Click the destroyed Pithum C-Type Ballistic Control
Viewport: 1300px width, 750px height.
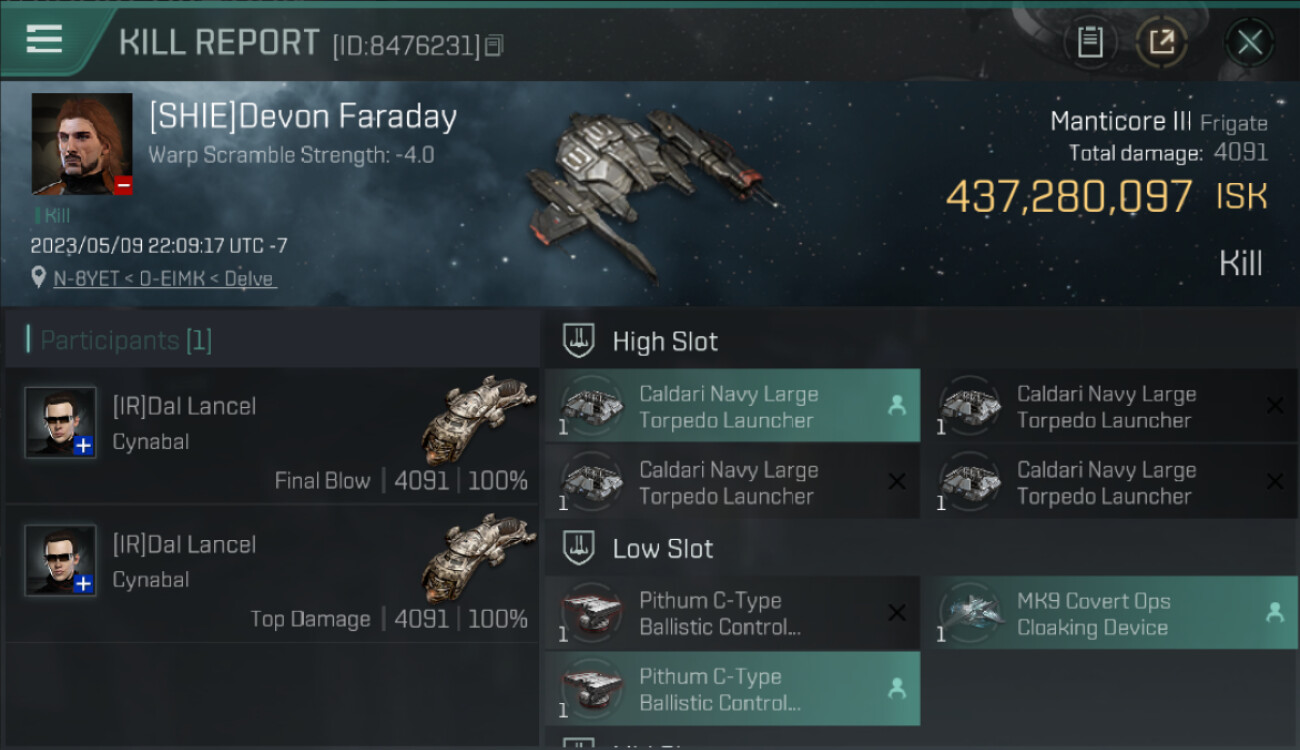732,613
